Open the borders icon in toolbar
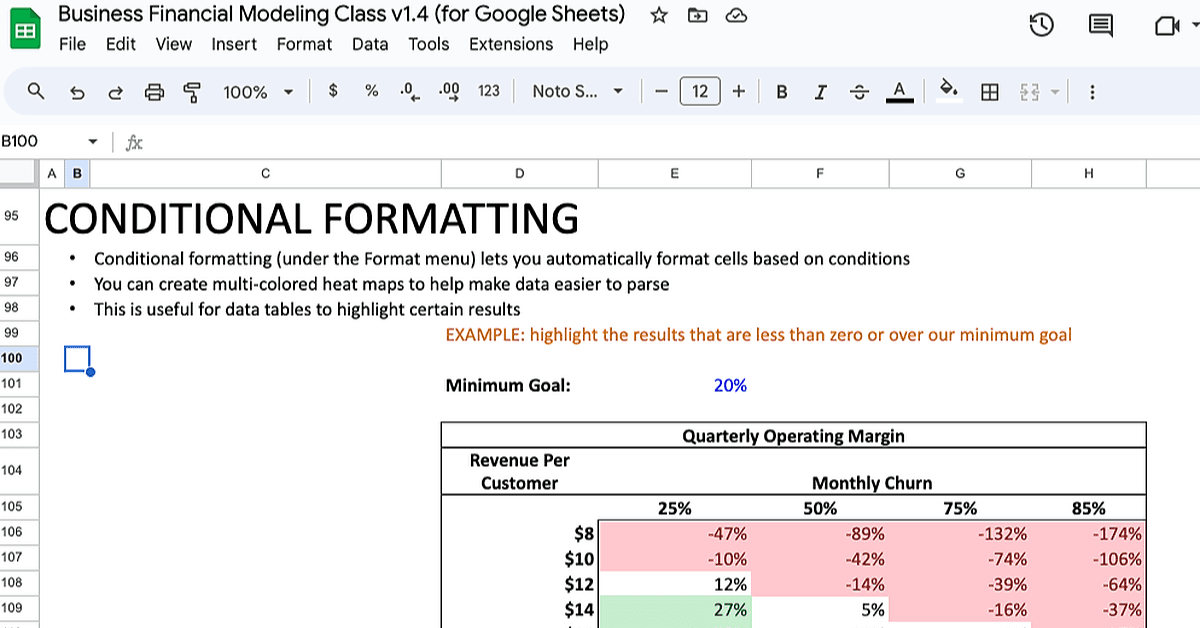 click(990, 92)
